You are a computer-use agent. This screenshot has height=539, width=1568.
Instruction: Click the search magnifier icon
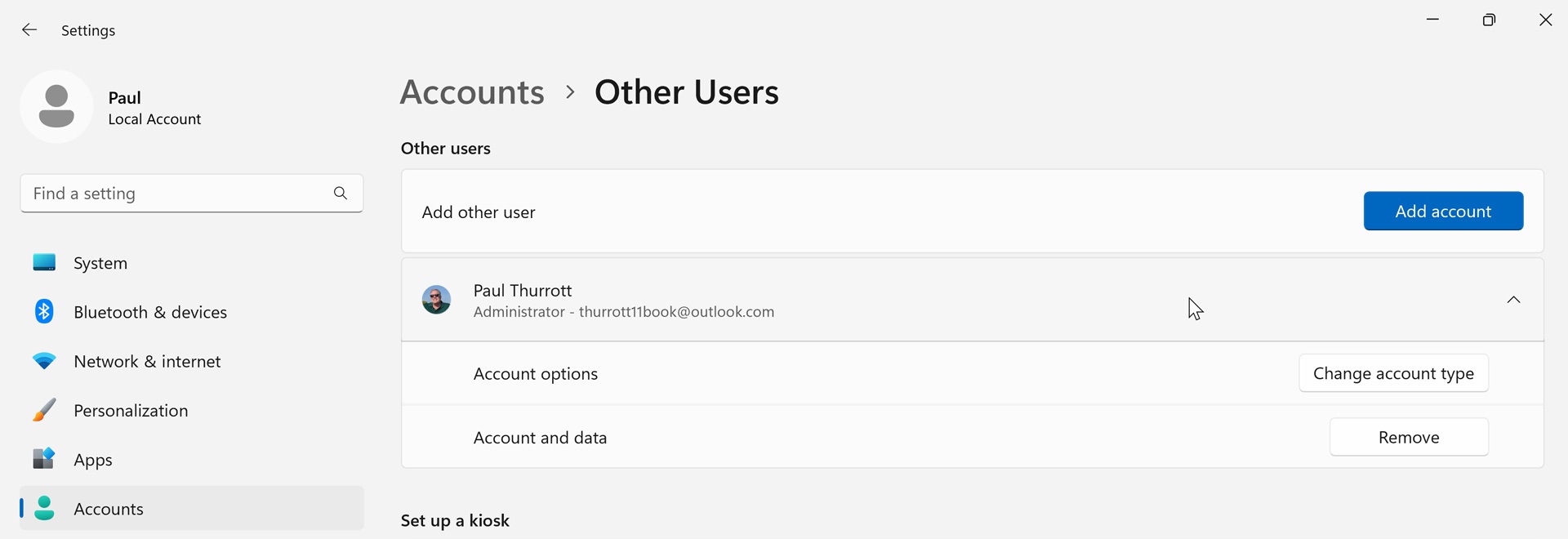pyautogui.click(x=341, y=194)
